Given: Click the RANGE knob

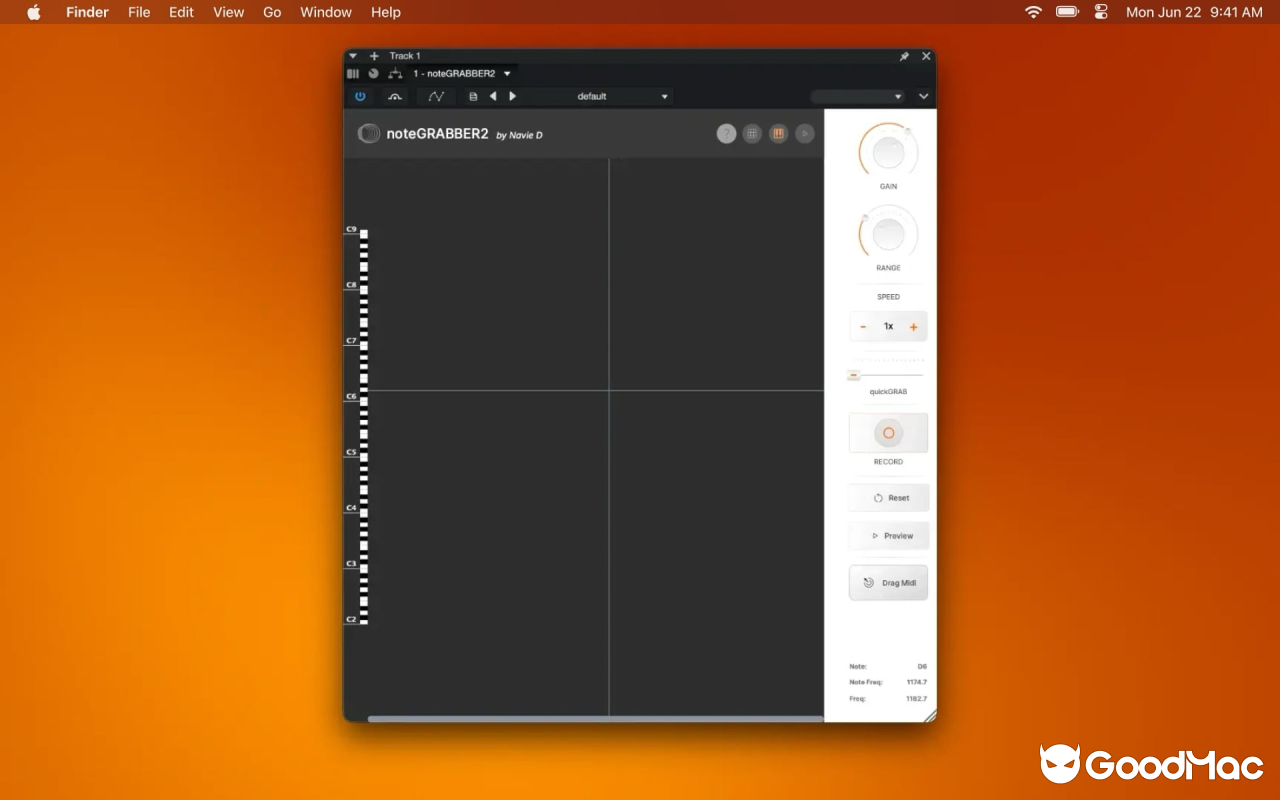Looking at the screenshot, I should (888, 234).
